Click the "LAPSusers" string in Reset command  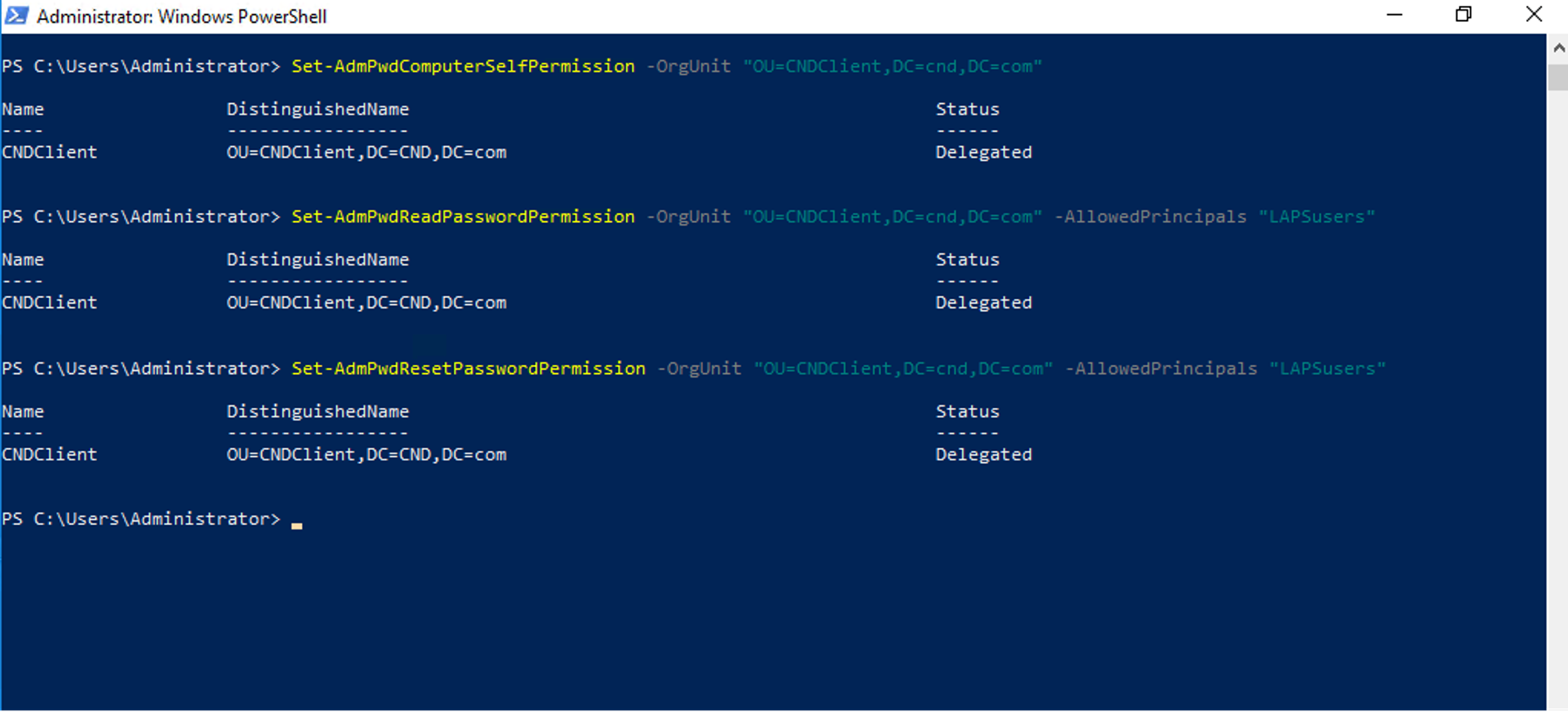point(1328,369)
